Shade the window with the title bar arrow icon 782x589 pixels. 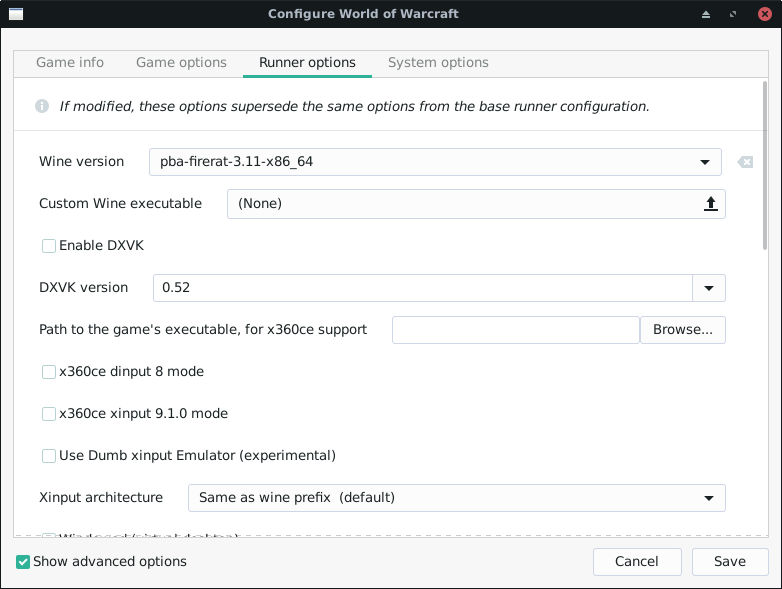(706, 14)
